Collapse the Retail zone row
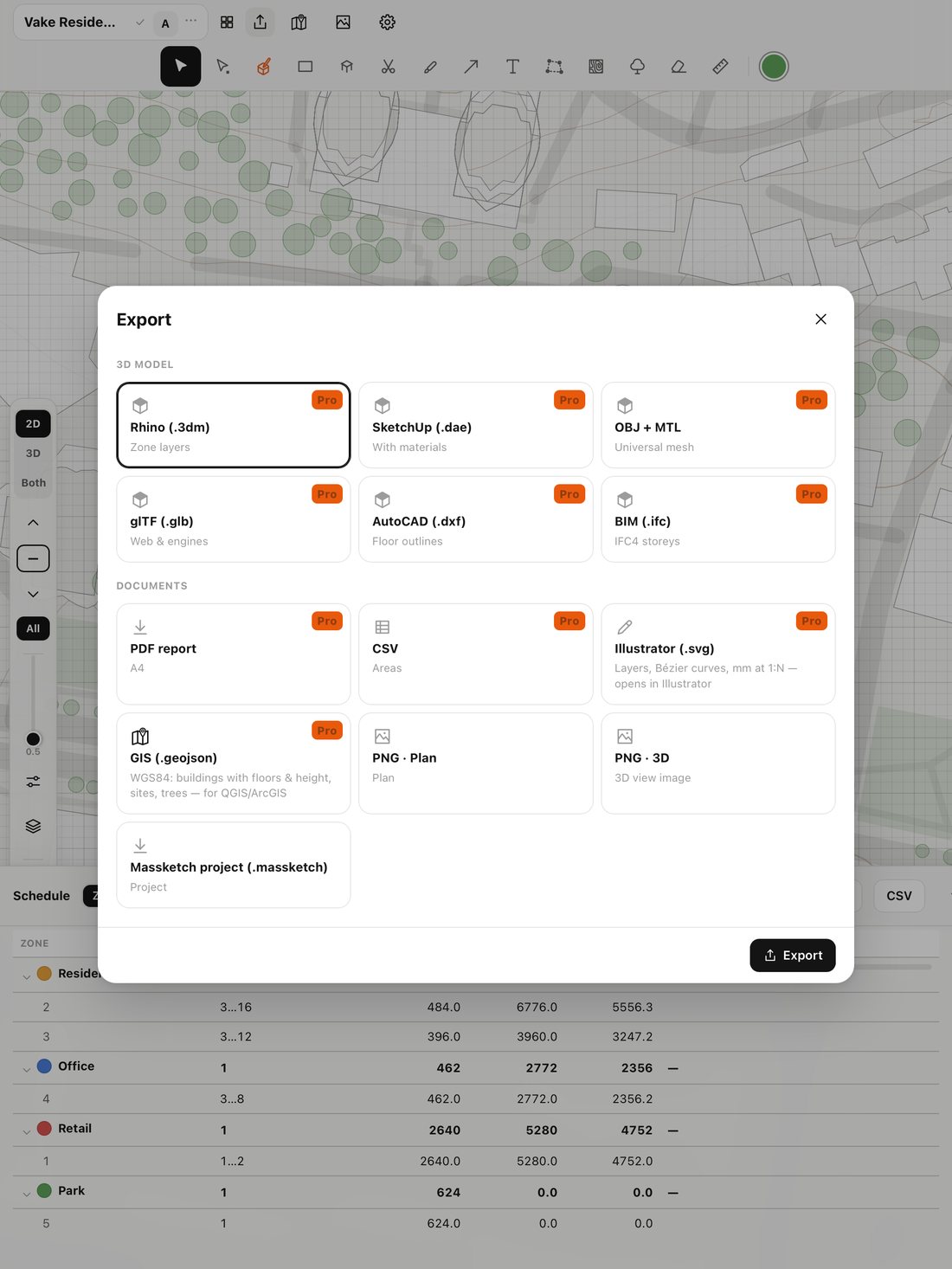Viewport: 952px width, 1269px height. [26, 1131]
